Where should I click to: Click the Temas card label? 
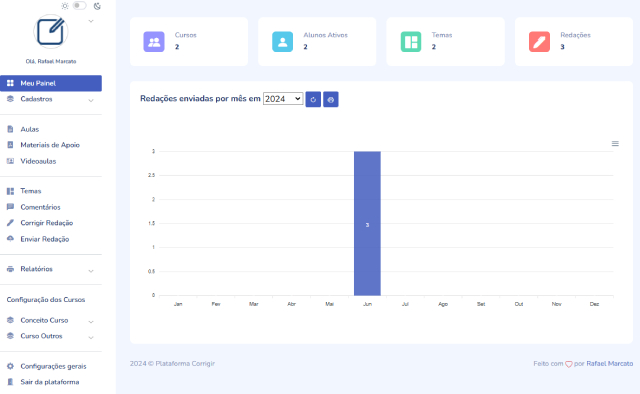[442, 35]
